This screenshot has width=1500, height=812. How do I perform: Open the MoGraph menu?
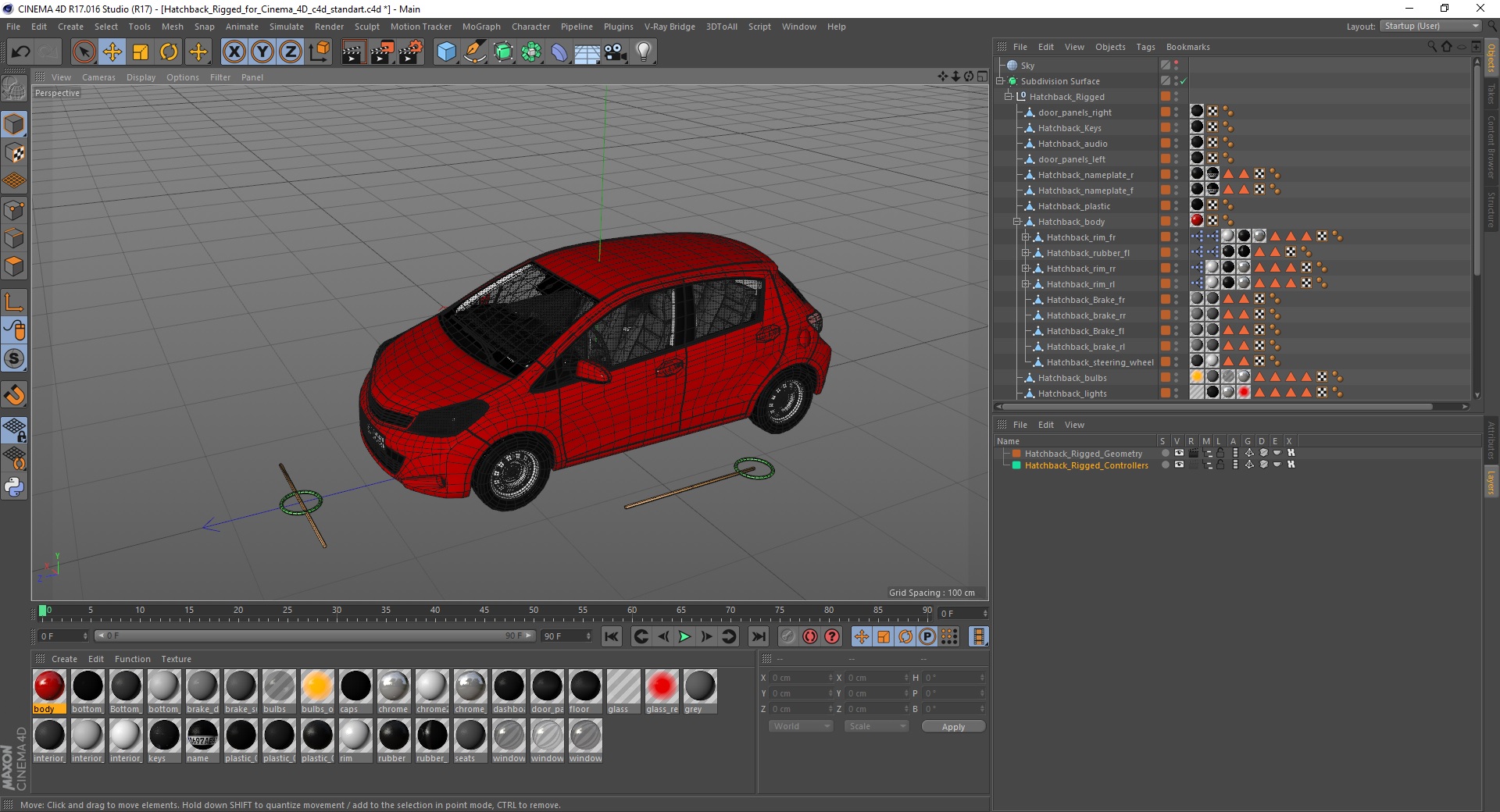tap(481, 27)
